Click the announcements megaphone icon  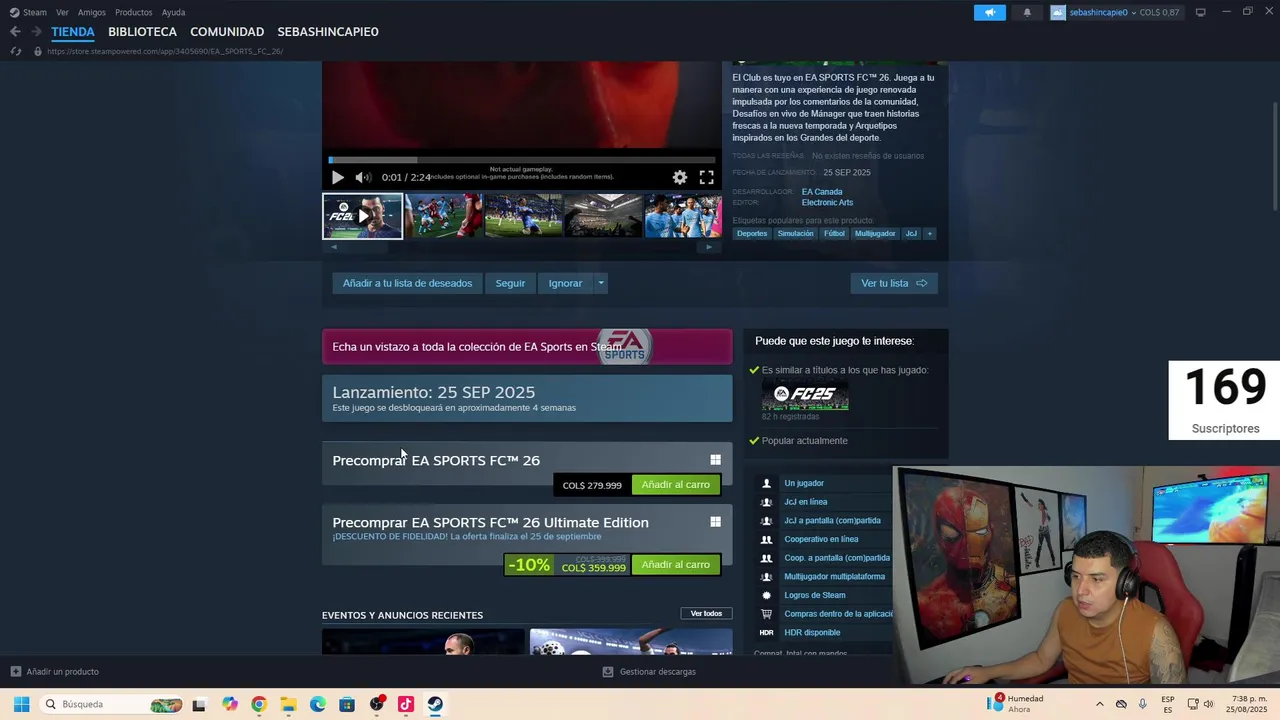tap(990, 12)
